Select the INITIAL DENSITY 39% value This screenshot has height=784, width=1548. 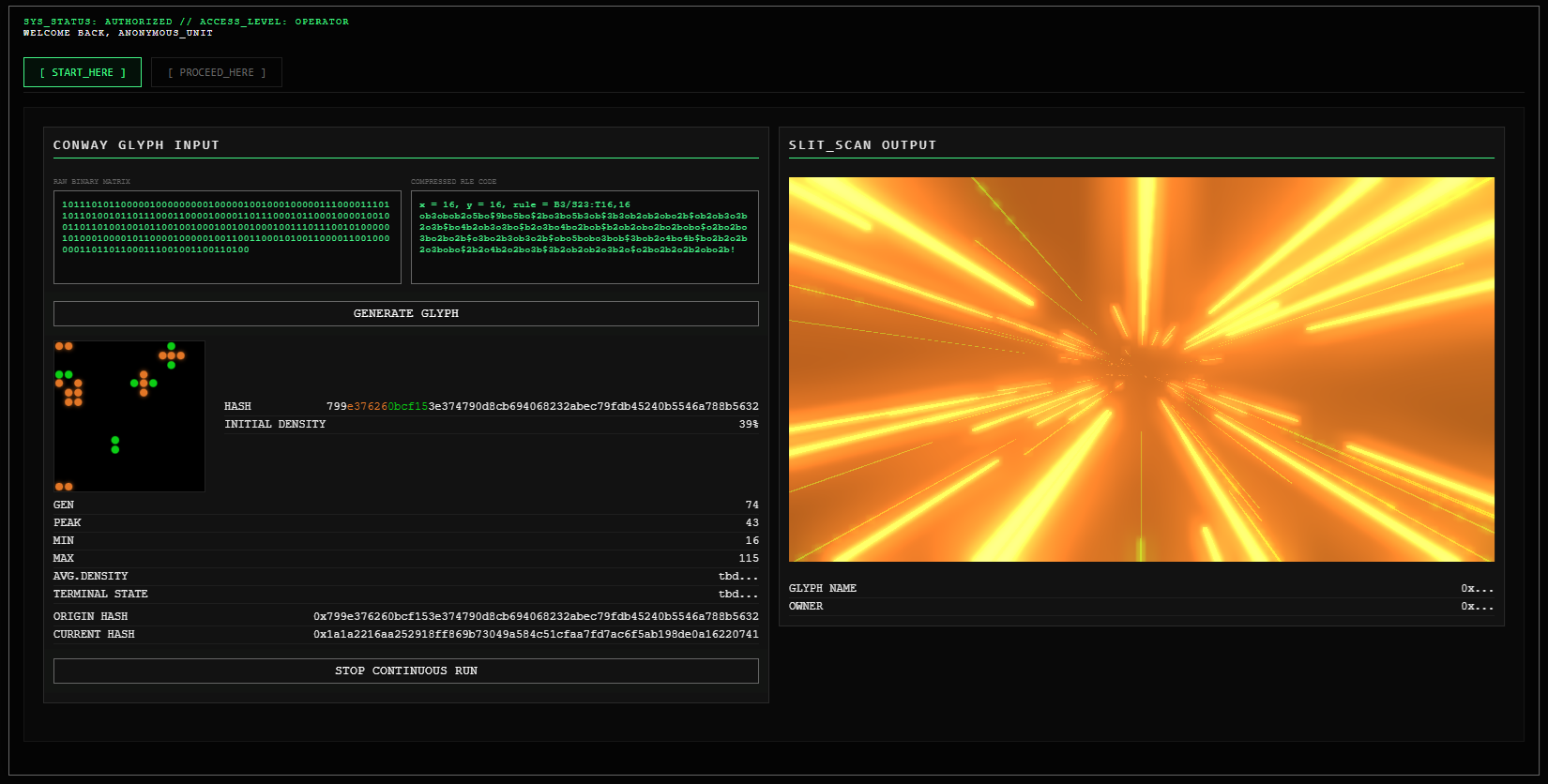pyautogui.click(x=749, y=424)
